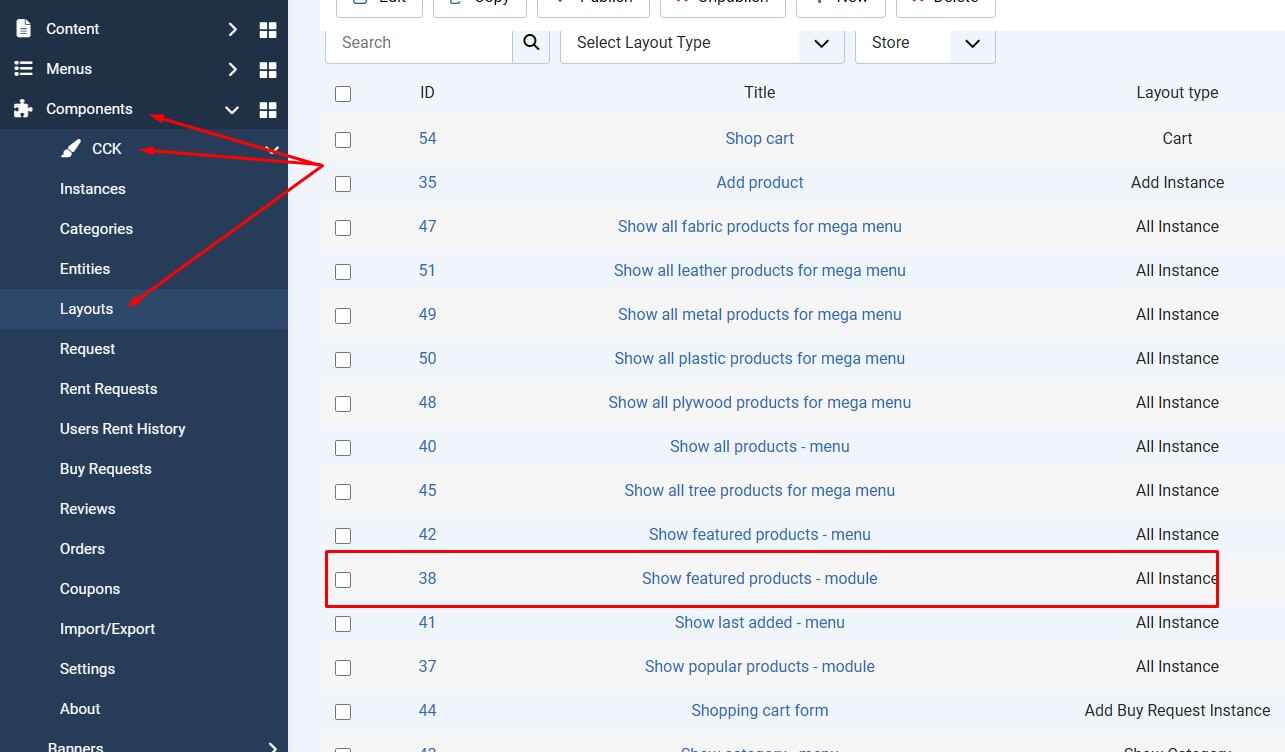Image resolution: width=1285 pixels, height=752 pixels.
Task: Open the Store filter dropdown
Action: click(x=925, y=43)
